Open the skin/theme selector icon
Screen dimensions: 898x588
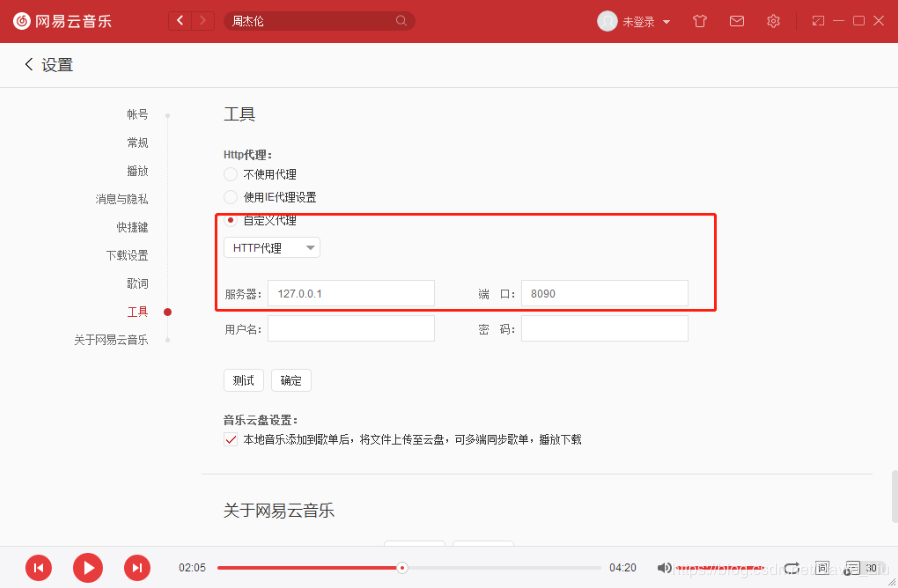(x=699, y=20)
